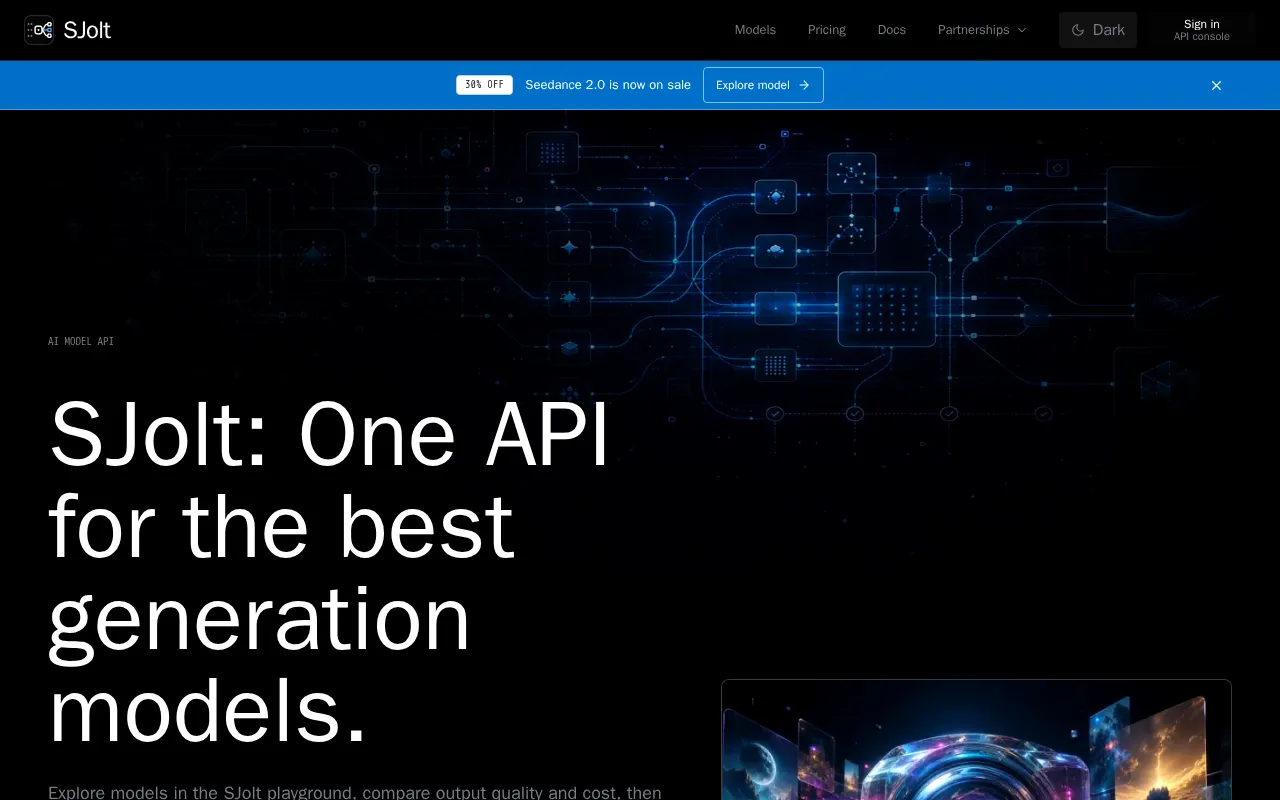Click the main SJolt headline
This screenshot has width=1280, height=800.
coord(329,573)
